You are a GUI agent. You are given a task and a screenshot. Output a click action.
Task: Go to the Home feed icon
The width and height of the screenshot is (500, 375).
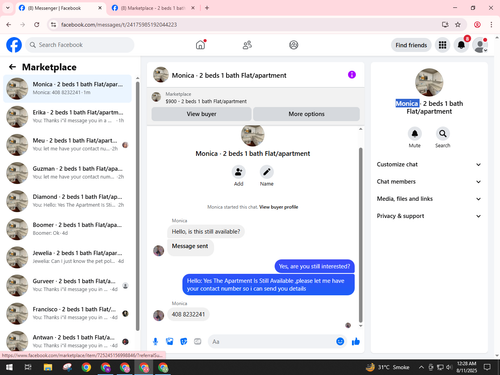(x=200, y=45)
